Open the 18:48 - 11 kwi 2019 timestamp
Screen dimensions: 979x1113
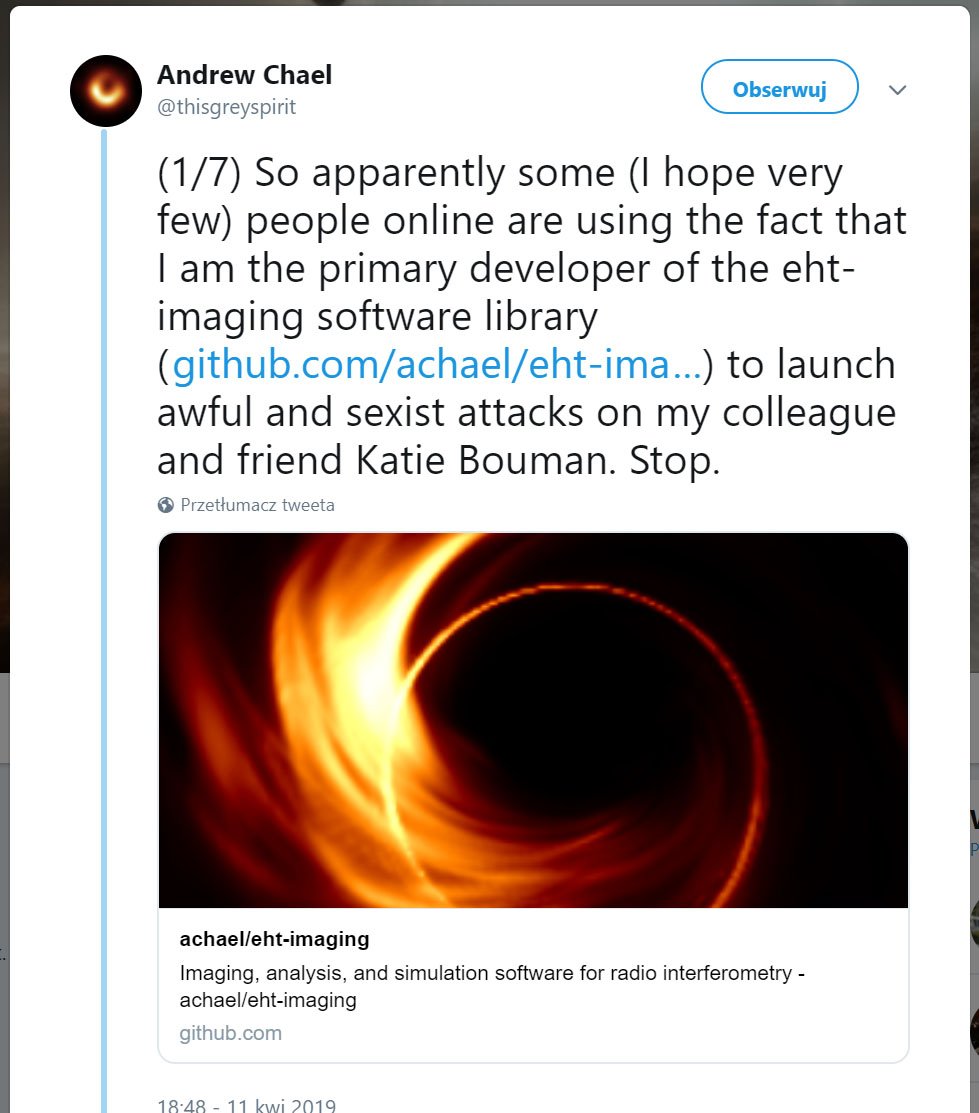[247, 1106]
